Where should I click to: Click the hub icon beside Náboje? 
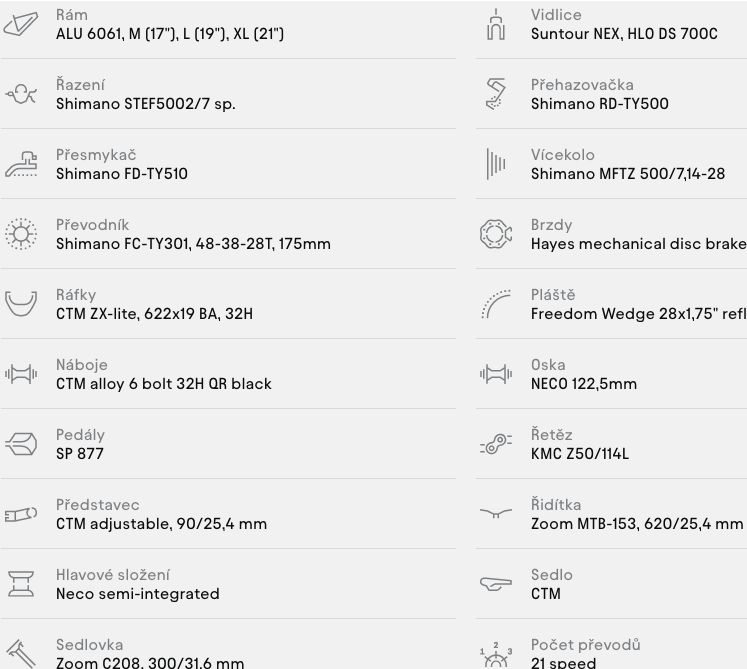[x=20, y=374]
